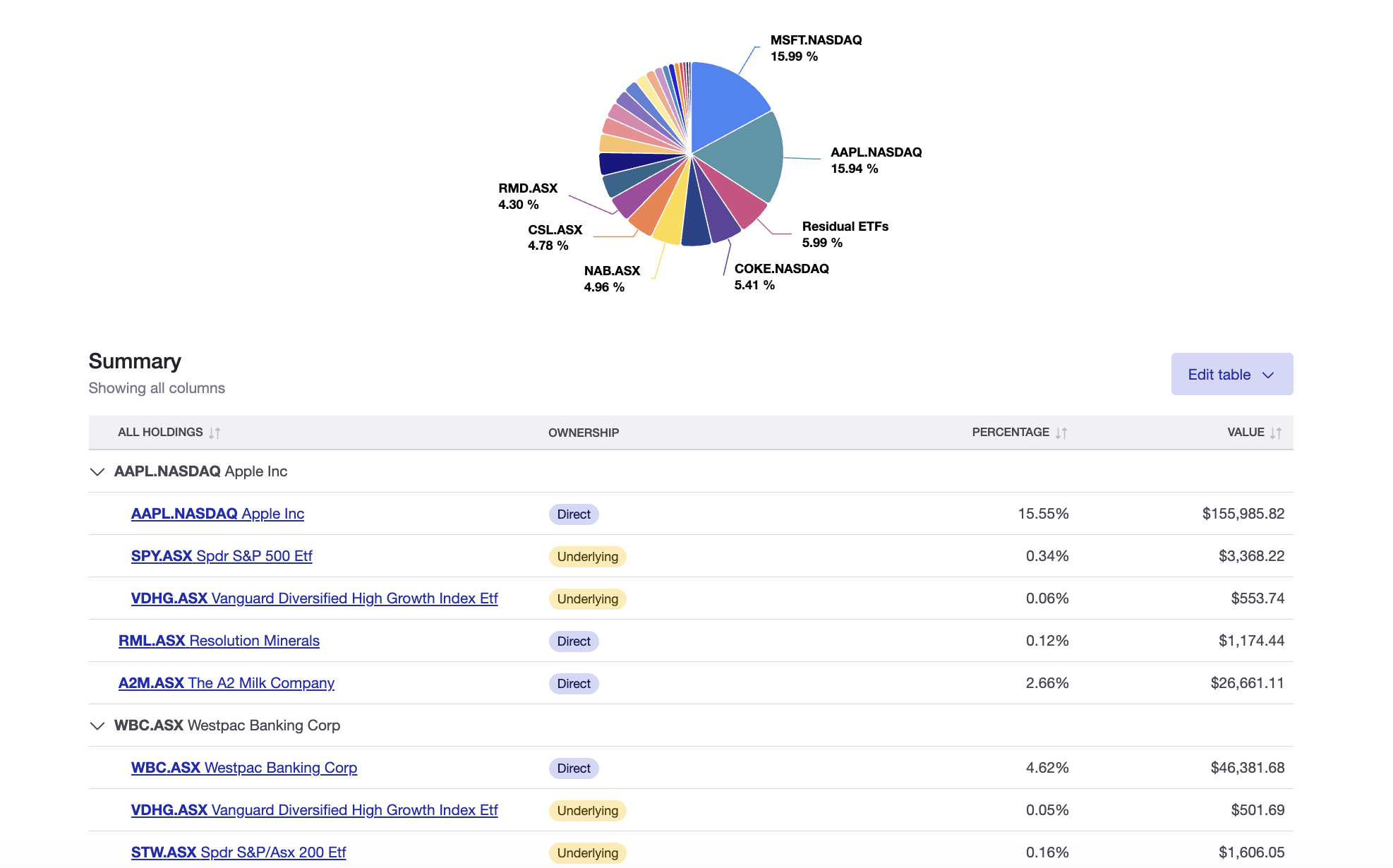Open VDHG.ASX Vanguard Diversified High Growth link
The height and width of the screenshot is (868, 1393).
coord(314,598)
